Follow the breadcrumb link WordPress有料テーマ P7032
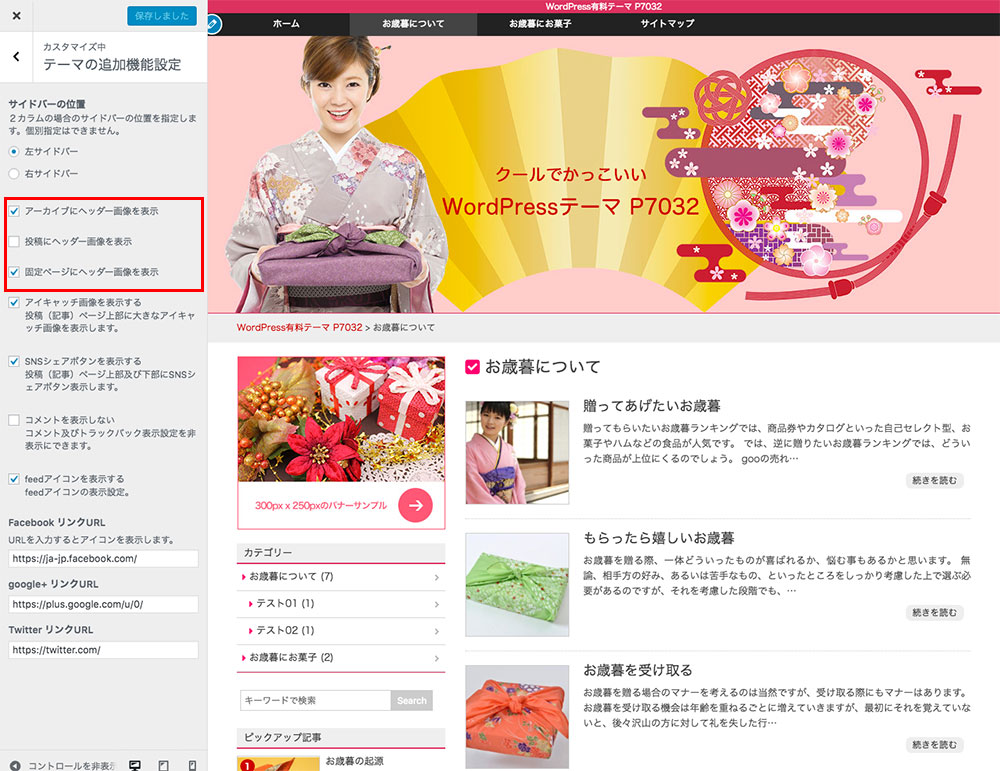Image resolution: width=1000 pixels, height=771 pixels. click(x=299, y=327)
